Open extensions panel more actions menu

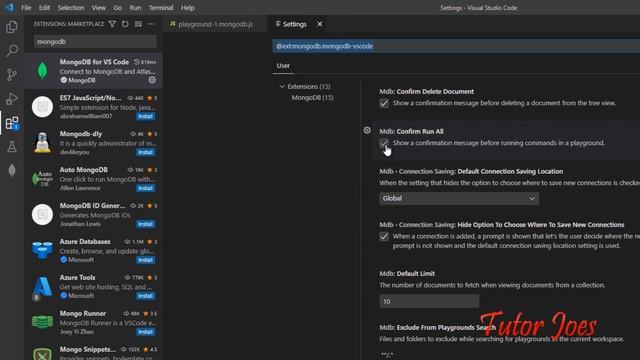click(151, 24)
